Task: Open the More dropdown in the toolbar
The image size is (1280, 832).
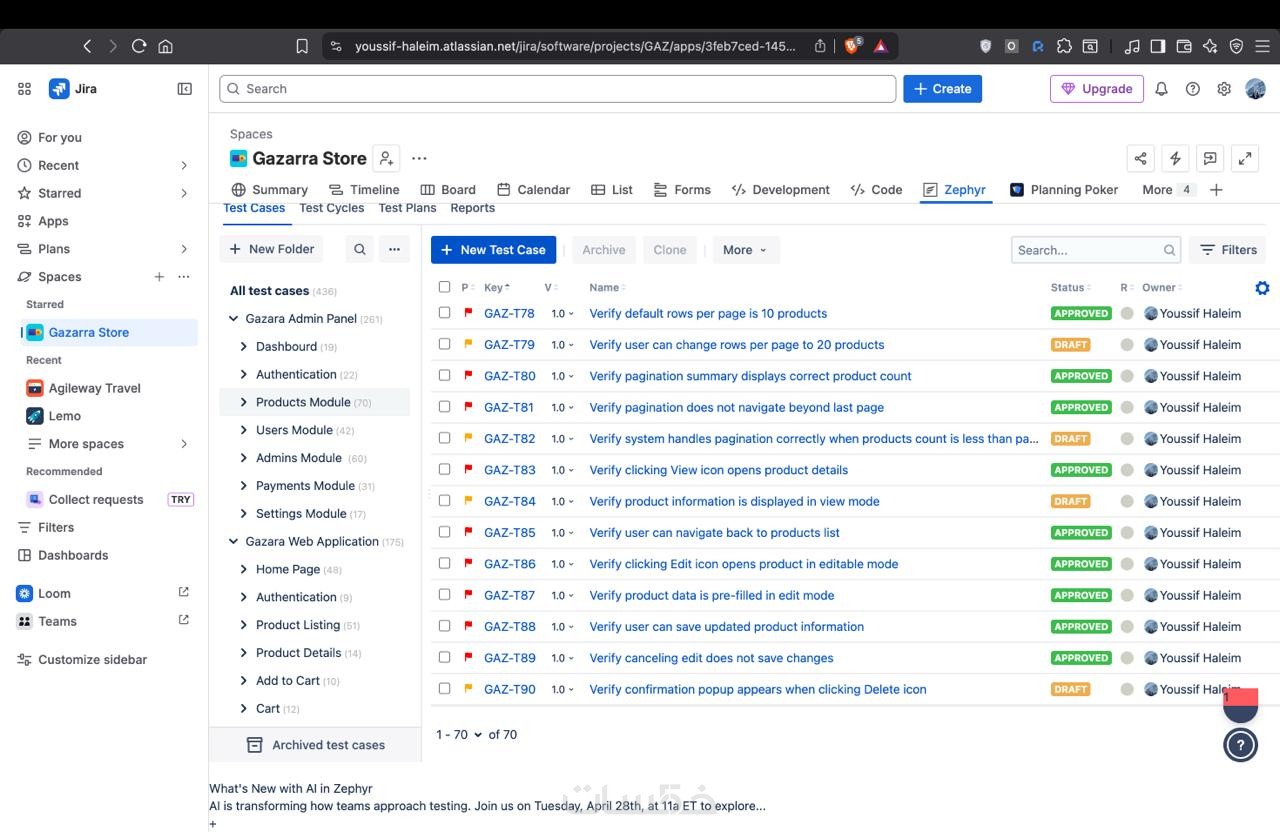Action: 746,250
